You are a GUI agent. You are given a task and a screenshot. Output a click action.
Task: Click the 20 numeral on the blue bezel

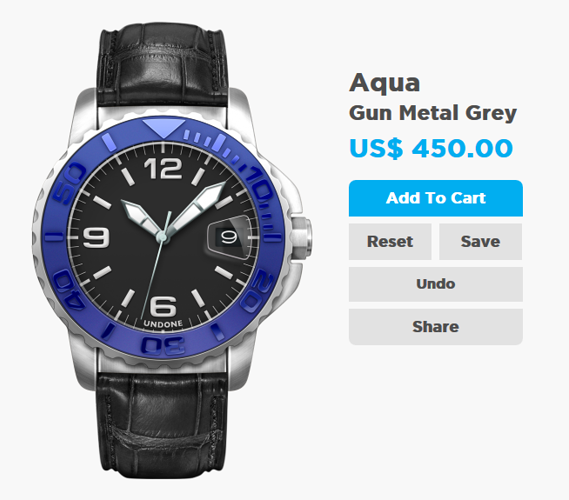[257, 291]
